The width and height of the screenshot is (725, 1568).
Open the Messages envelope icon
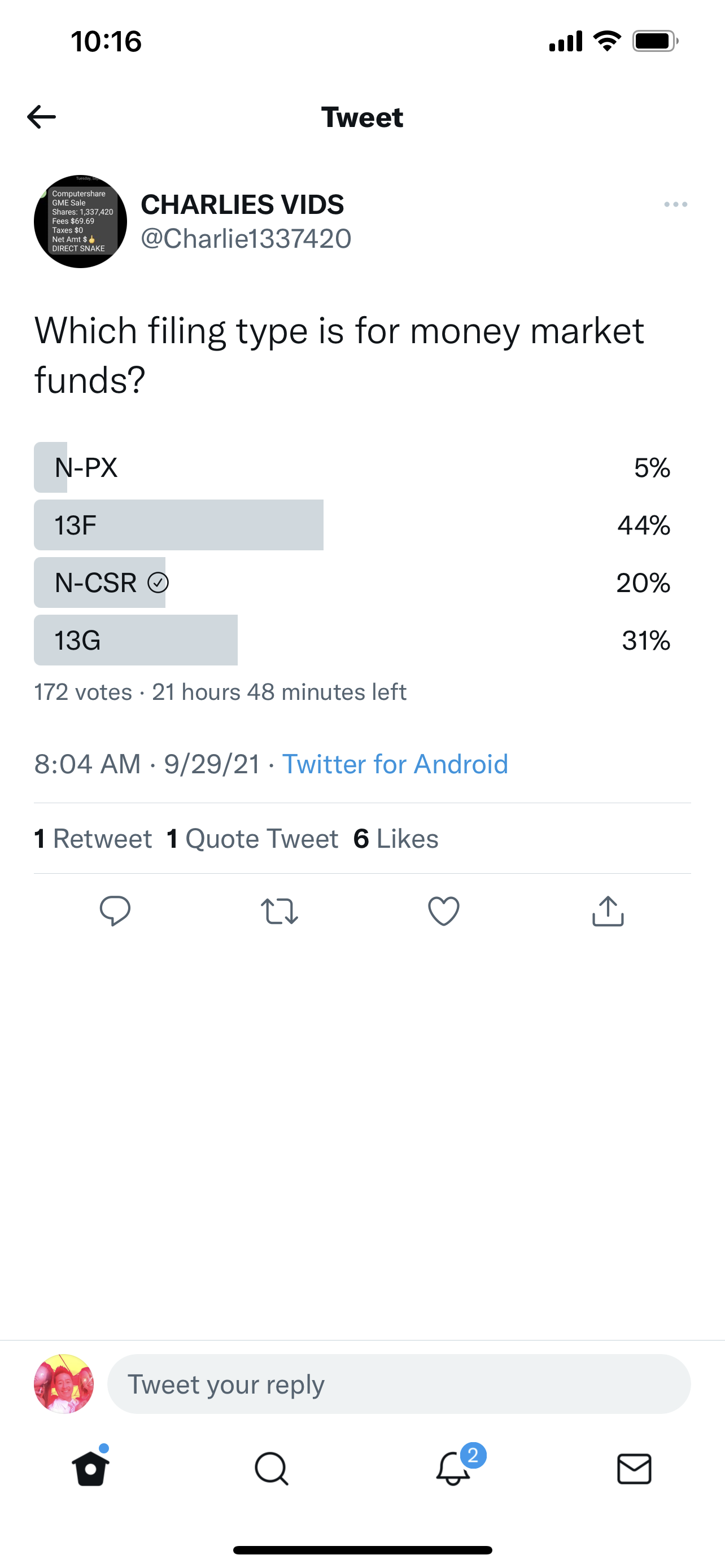pyautogui.click(x=634, y=1469)
